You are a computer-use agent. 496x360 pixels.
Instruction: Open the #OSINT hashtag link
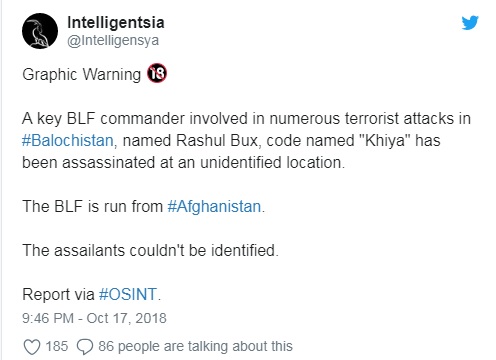[x=128, y=294]
